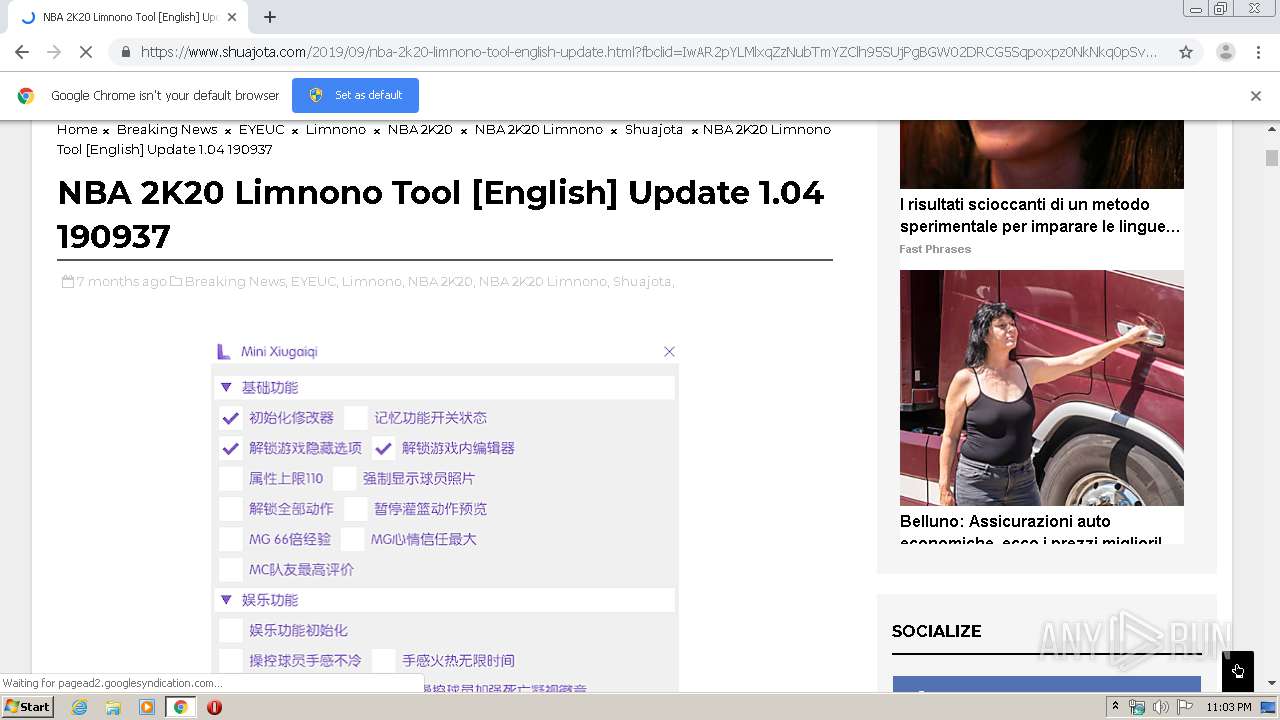Image resolution: width=1280 pixels, height=720 pixels.
Task: Go back to the previous page
Action: click(22, 52)
